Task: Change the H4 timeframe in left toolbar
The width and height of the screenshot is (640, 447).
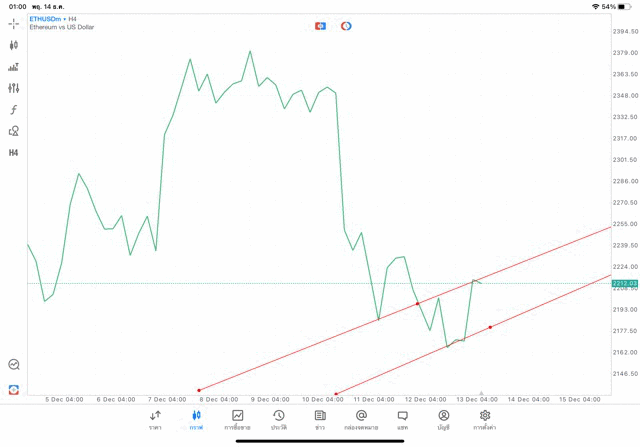Action: pyautogui.click(x=14, y=153)
